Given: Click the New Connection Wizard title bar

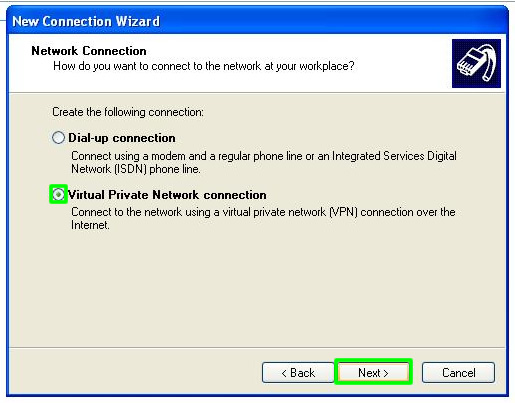Looking at the screenshot, I should pos(257,21).
